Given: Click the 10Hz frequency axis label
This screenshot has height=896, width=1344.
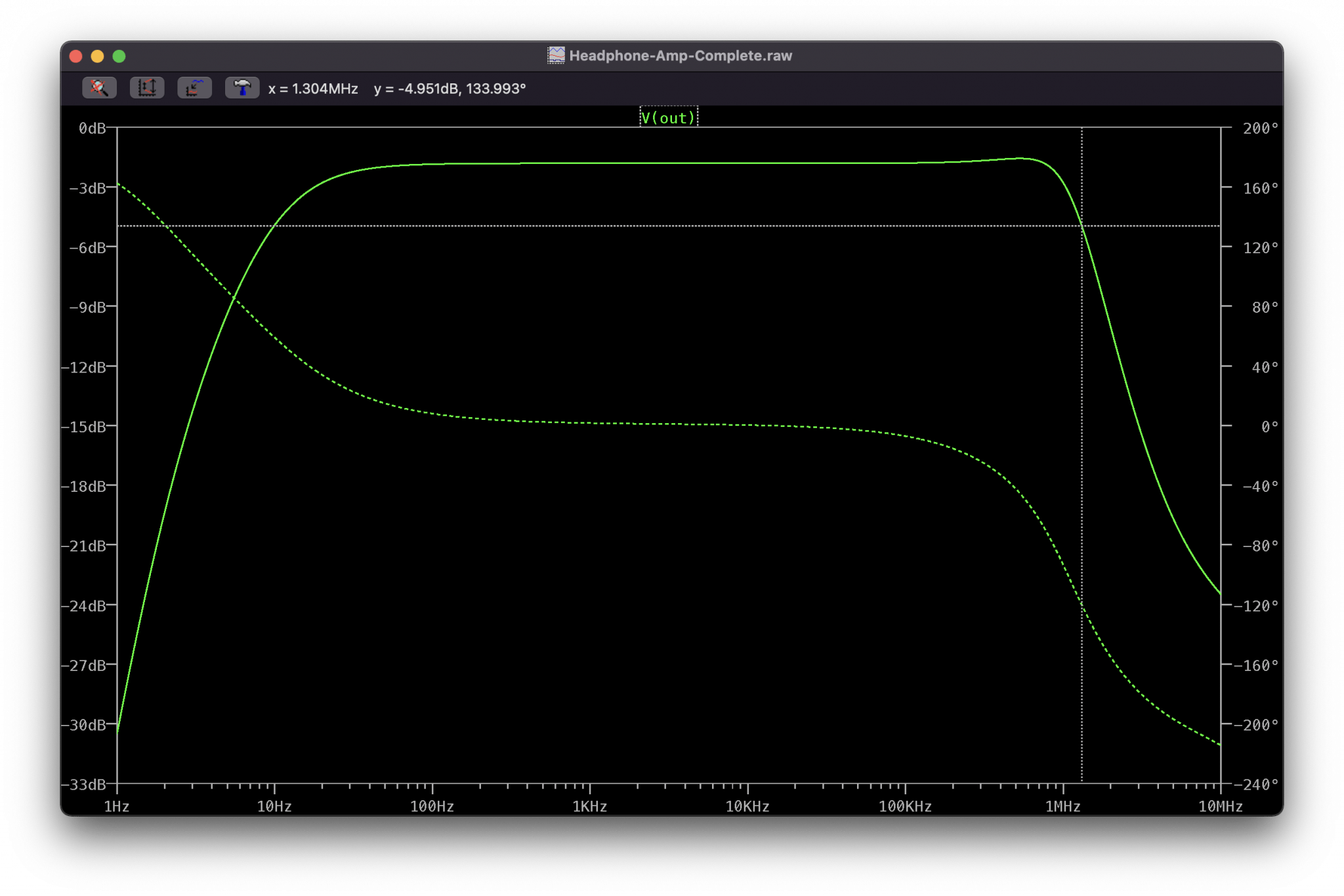Looking at the screenshot, I should click(274, 807).
